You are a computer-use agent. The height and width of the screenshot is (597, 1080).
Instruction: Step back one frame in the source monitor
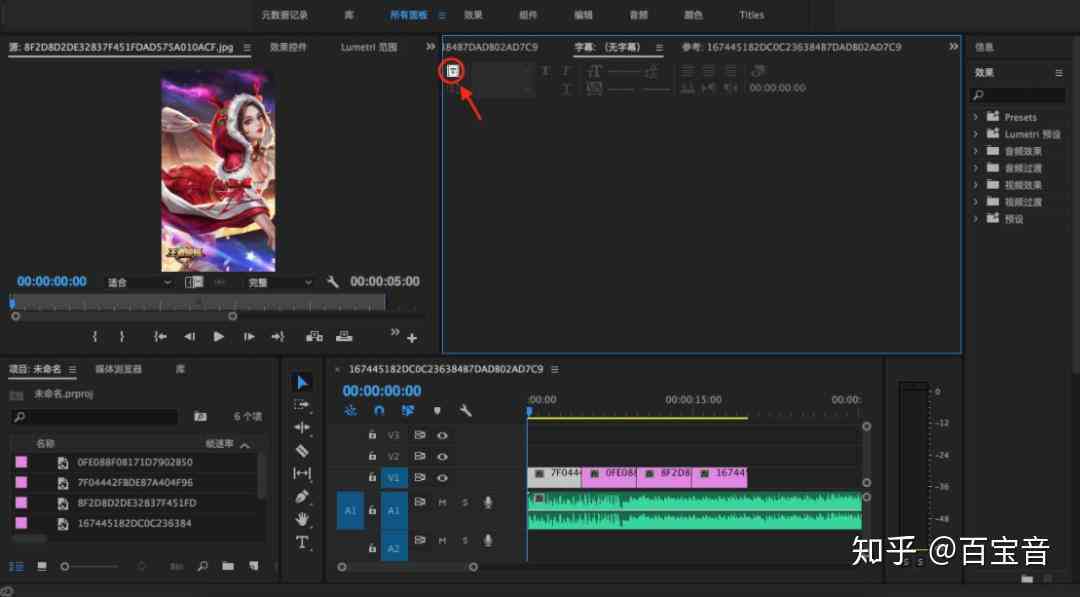click(189, 337)
